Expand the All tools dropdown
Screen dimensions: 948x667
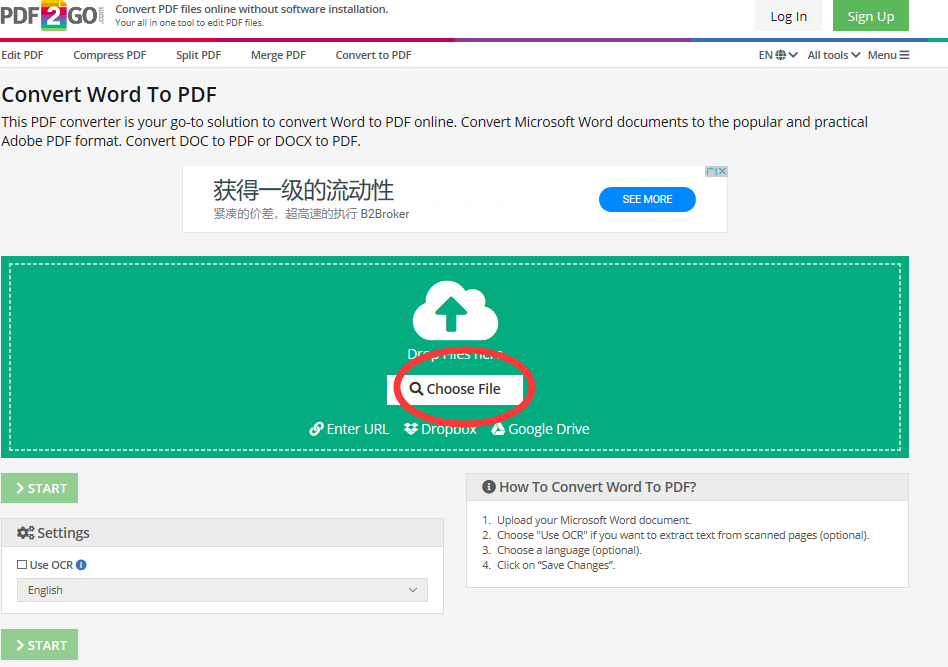(x=834, y=55)
